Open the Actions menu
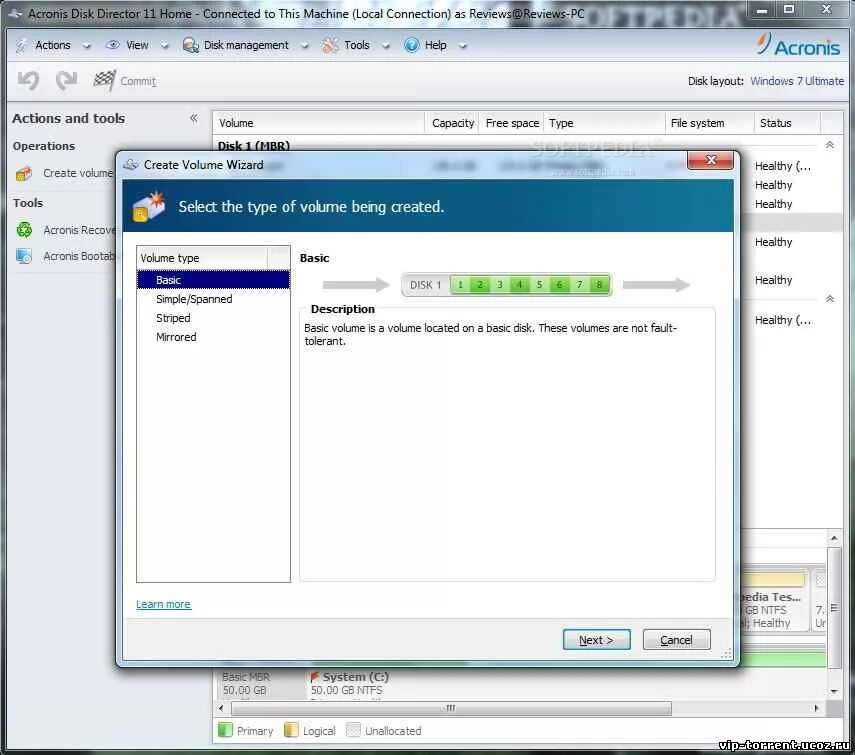Image resolution: width=855 pixels, height=755 pixels. pos(53,45)
